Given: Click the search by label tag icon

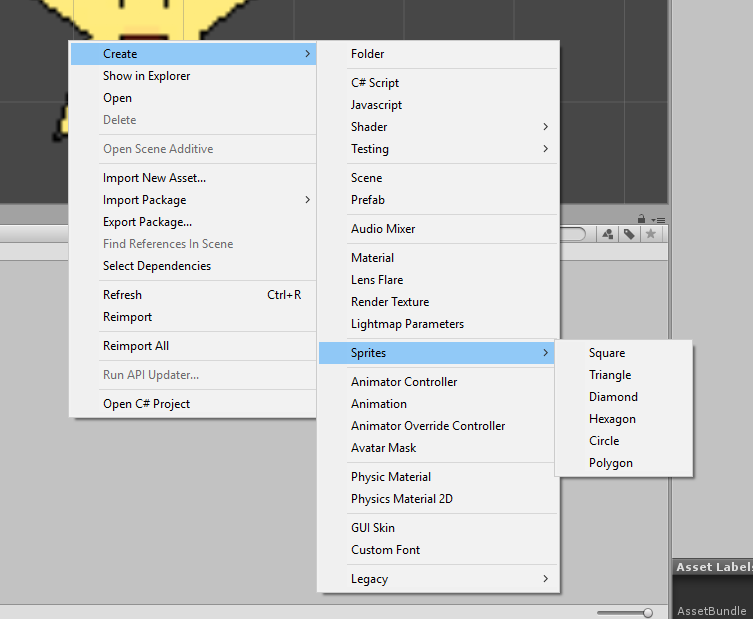Looking at the screenshot, I should pos(629,234).
